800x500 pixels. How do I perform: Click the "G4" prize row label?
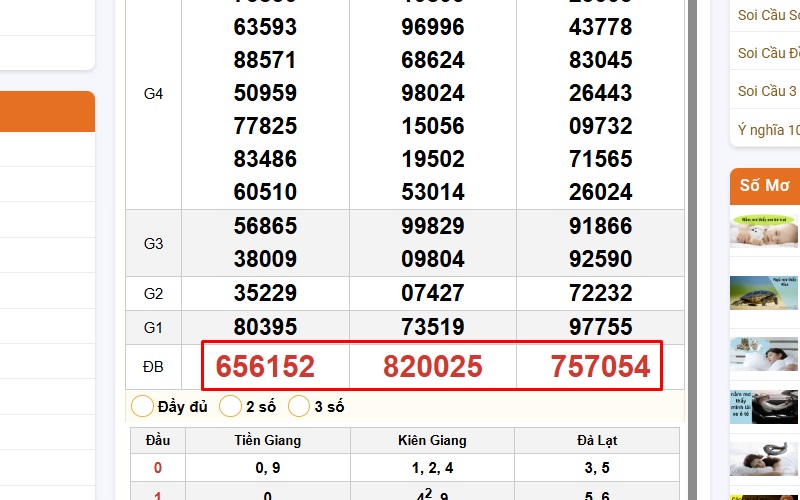(x=153, y=94)
